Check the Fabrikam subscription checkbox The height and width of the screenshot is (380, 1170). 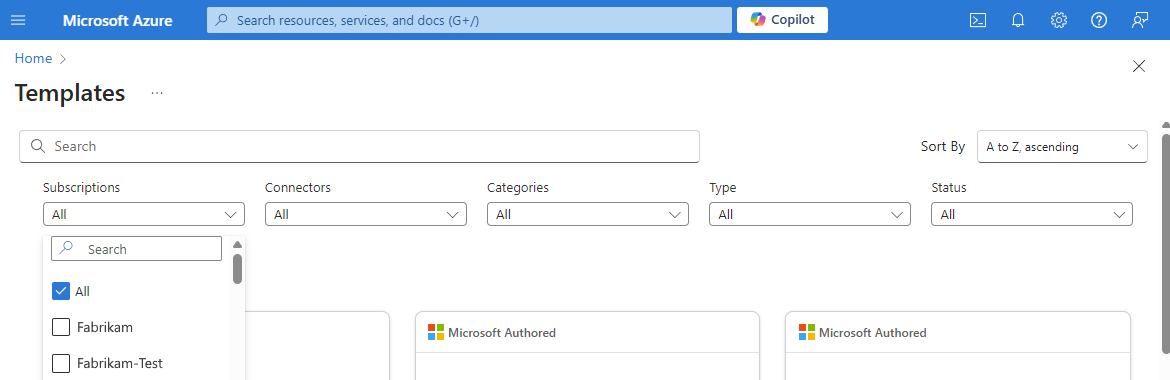[x=61, y=327]
